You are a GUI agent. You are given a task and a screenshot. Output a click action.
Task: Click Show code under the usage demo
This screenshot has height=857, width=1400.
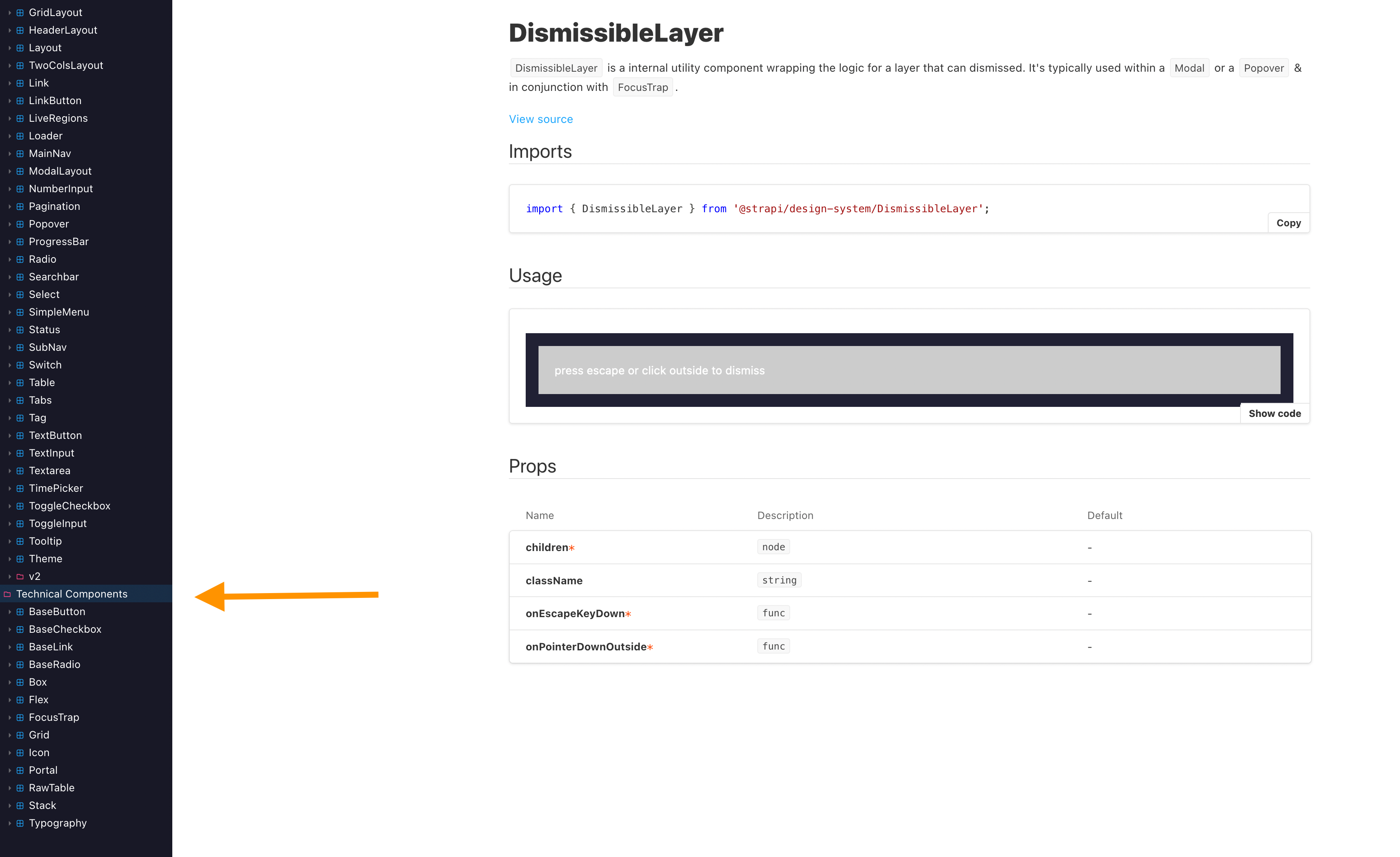click(1275, 413)
